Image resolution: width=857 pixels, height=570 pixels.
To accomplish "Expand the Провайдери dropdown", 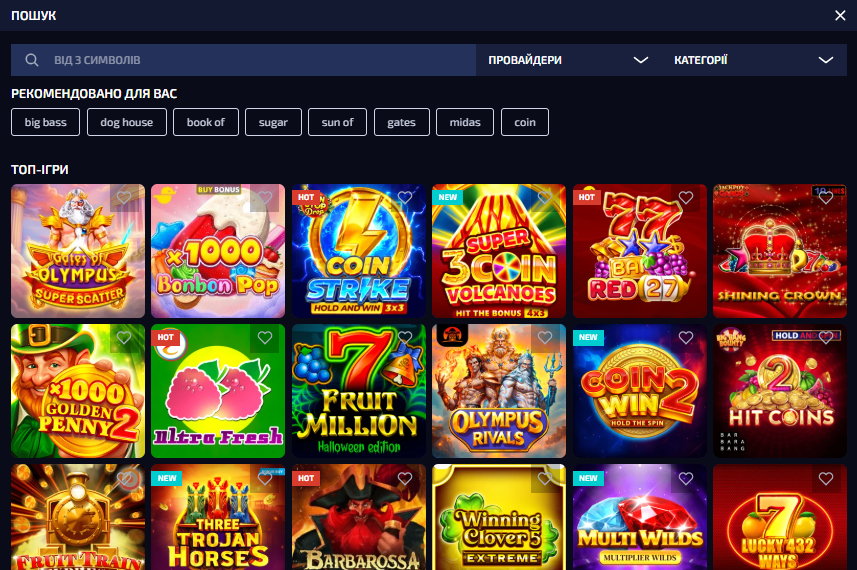I will click(568, 60).
